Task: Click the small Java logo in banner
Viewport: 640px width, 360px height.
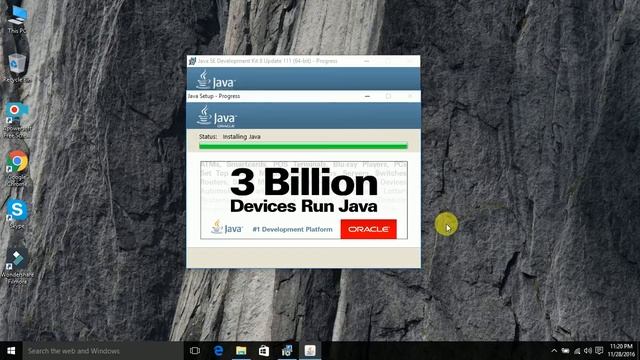Action: point(227,227)
